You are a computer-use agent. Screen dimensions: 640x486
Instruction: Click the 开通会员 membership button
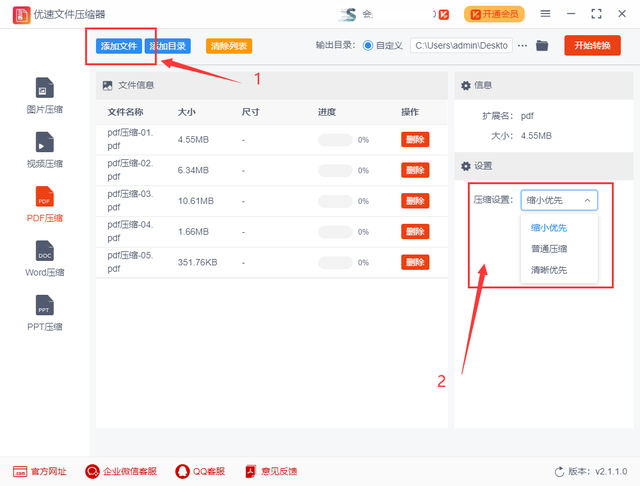point(494,14)
